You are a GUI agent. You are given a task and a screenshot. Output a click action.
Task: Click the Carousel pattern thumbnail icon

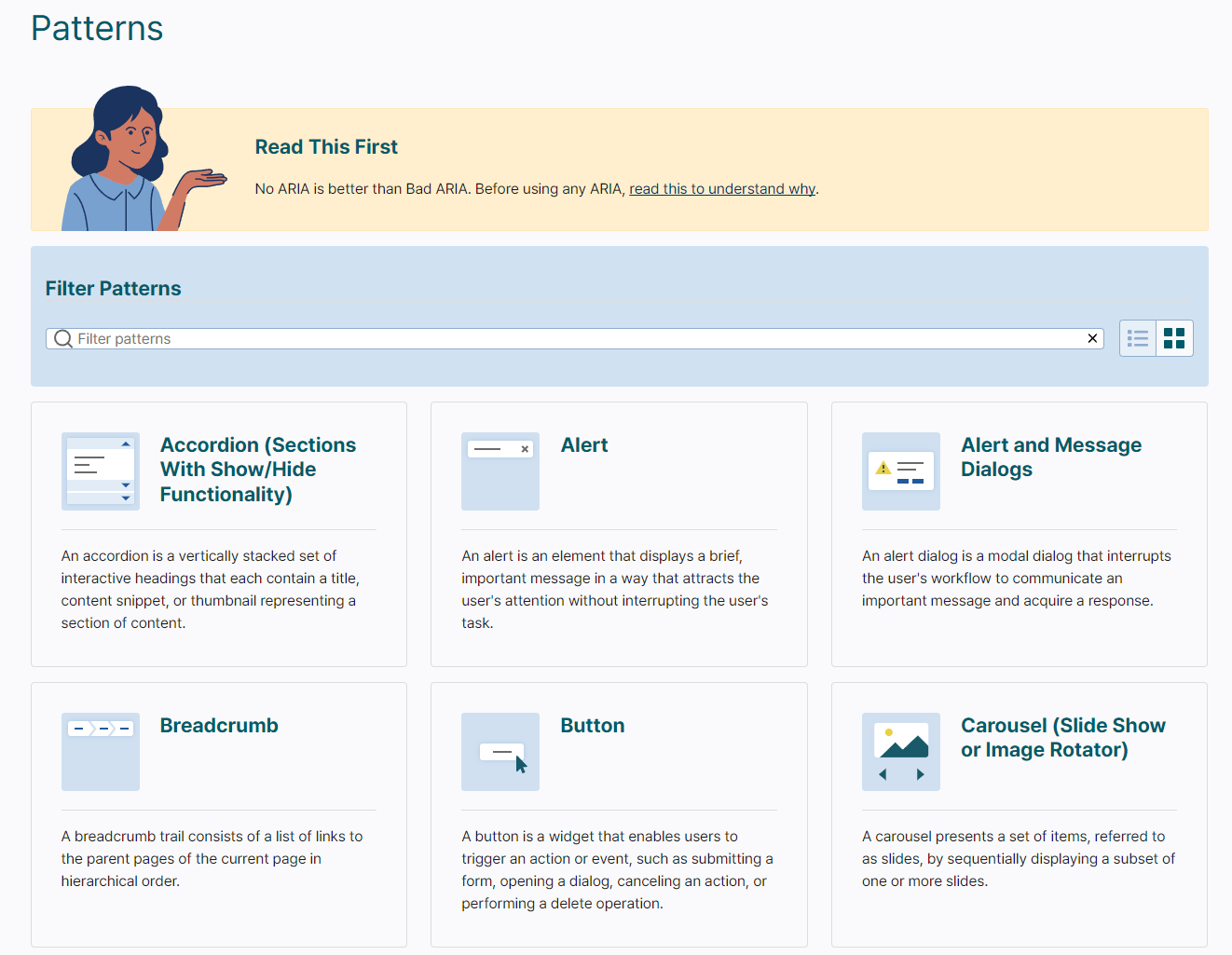[900, 751]
